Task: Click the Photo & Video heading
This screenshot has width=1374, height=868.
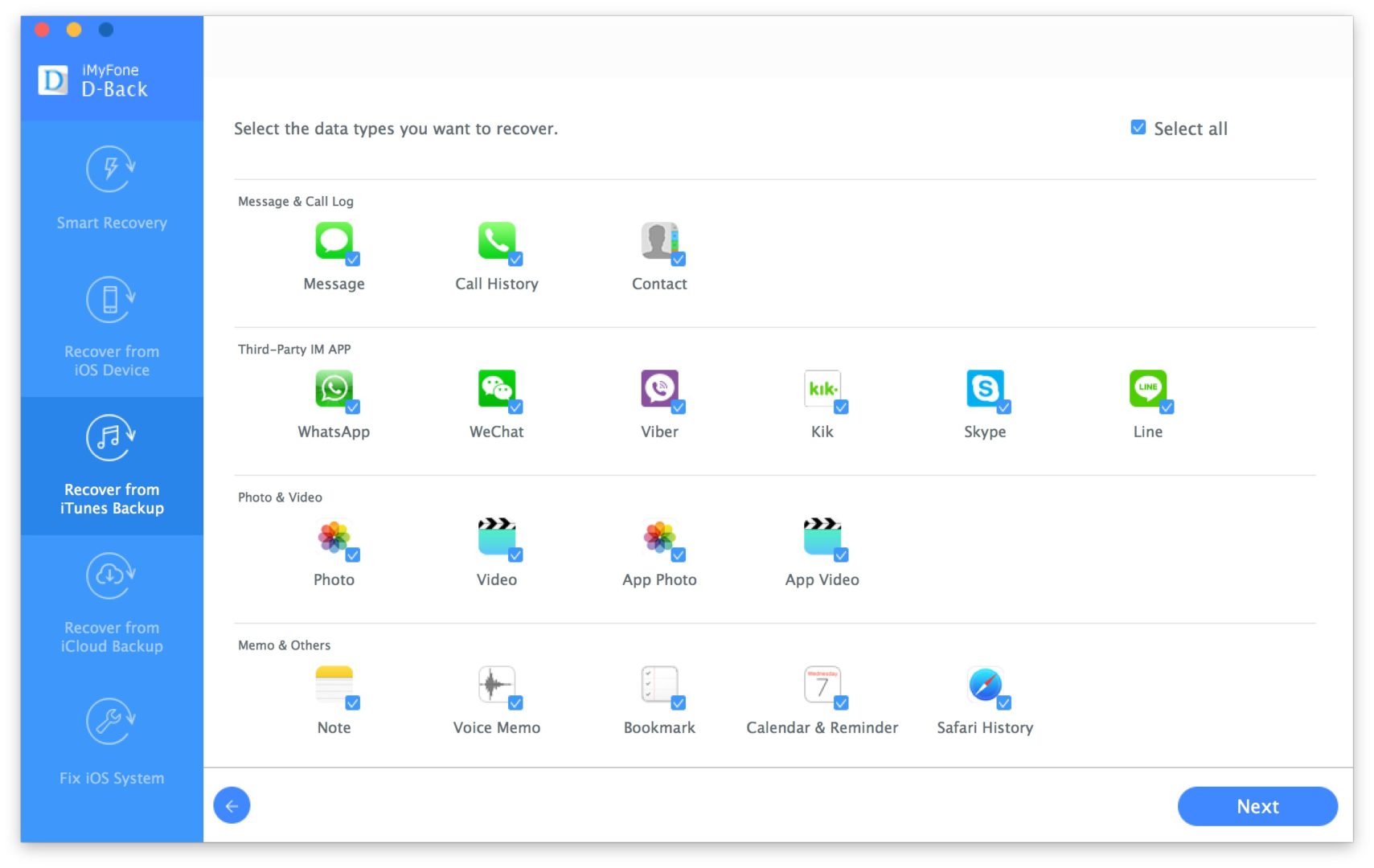Action: tap(280, 497)
